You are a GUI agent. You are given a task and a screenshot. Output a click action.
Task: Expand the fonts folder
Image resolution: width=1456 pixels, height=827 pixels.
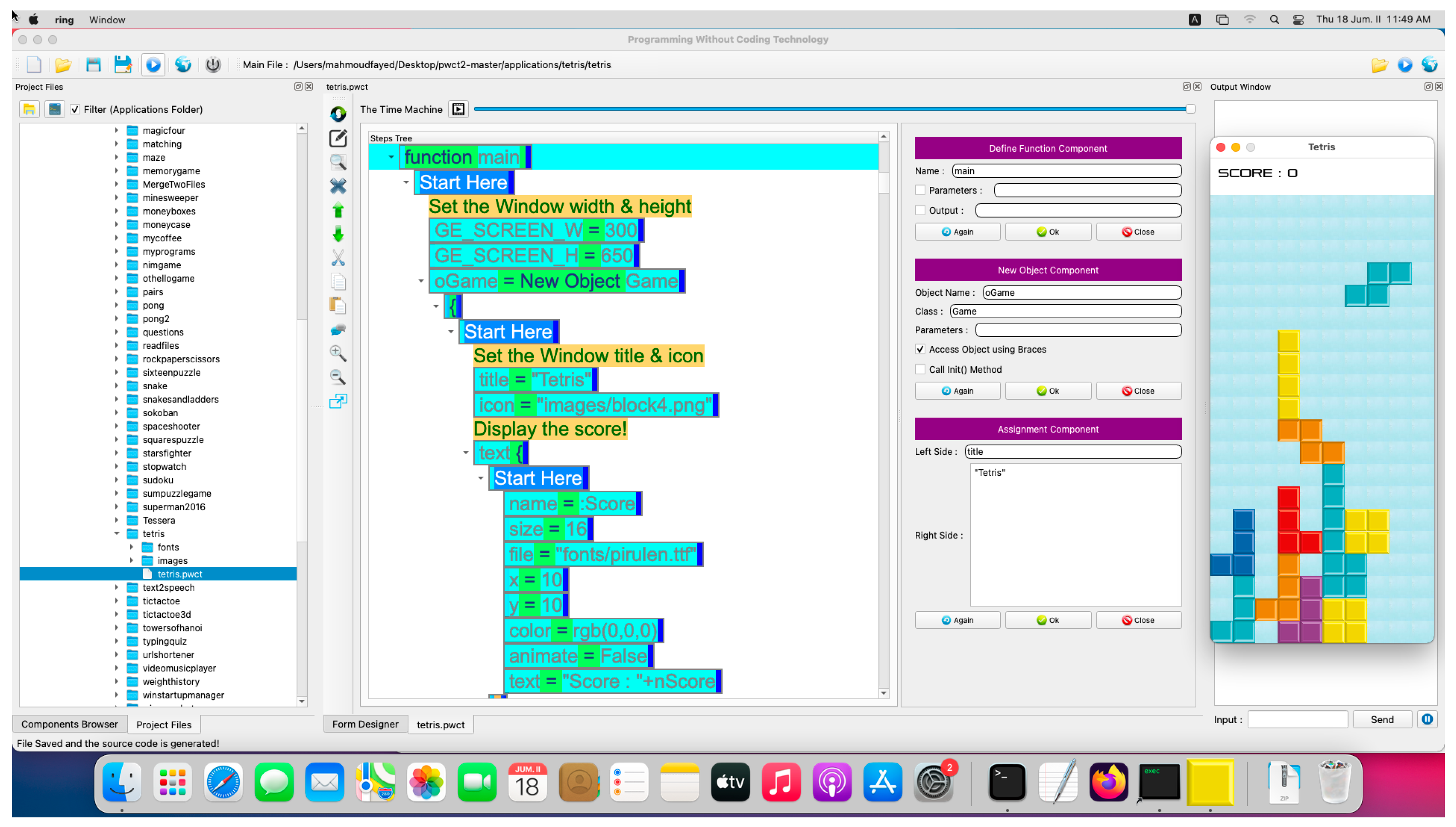(x=132, y=547)
